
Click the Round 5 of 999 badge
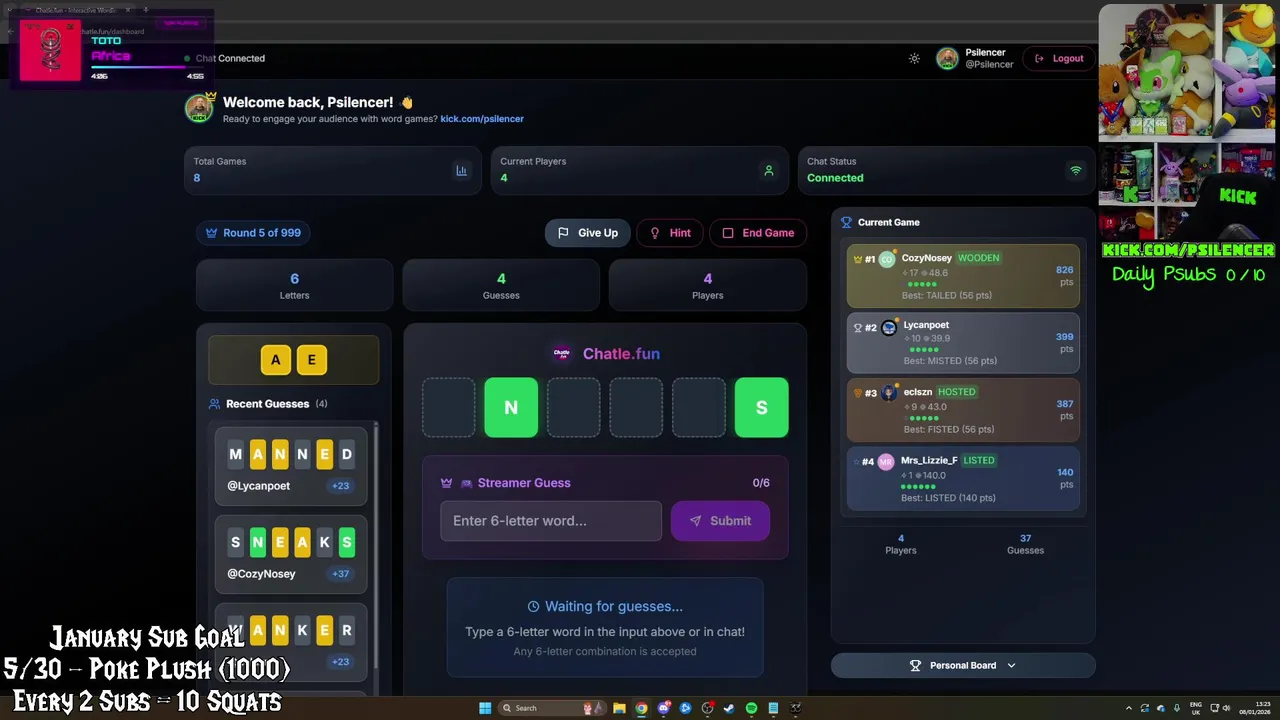[x=253, y=233]
